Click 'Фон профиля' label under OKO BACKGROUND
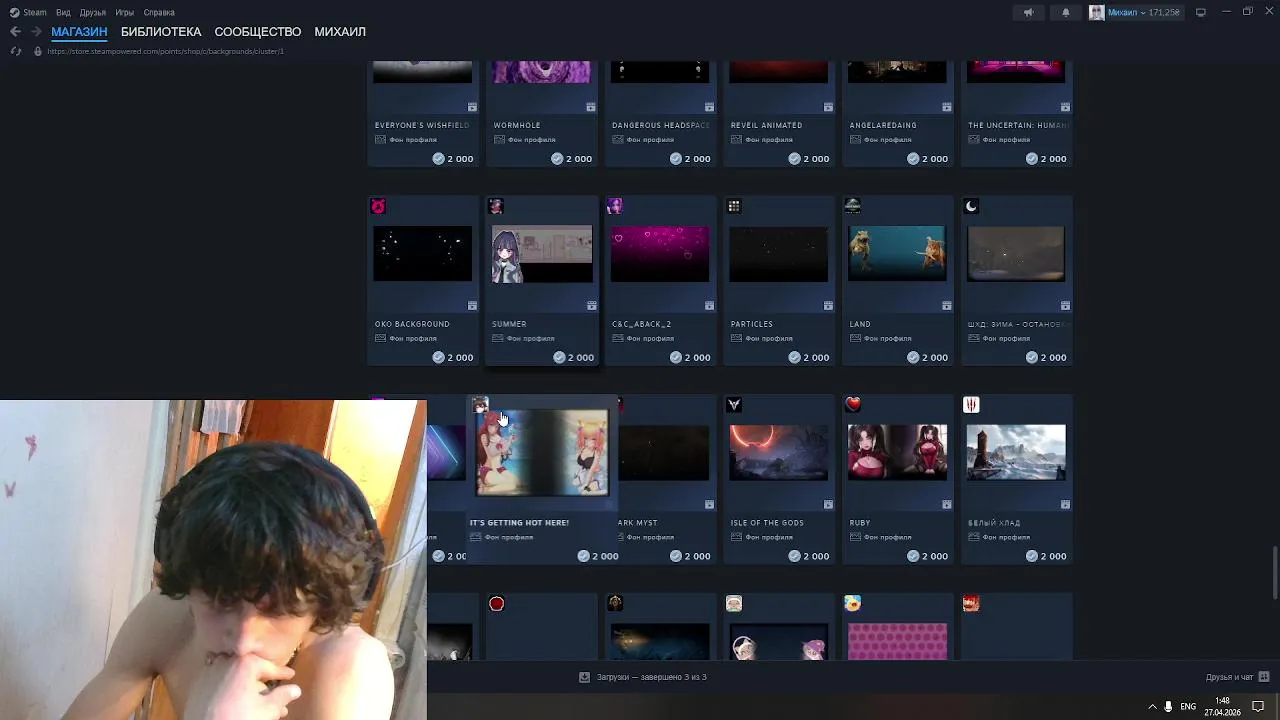 pyautogui.click(x=412, y=338)
